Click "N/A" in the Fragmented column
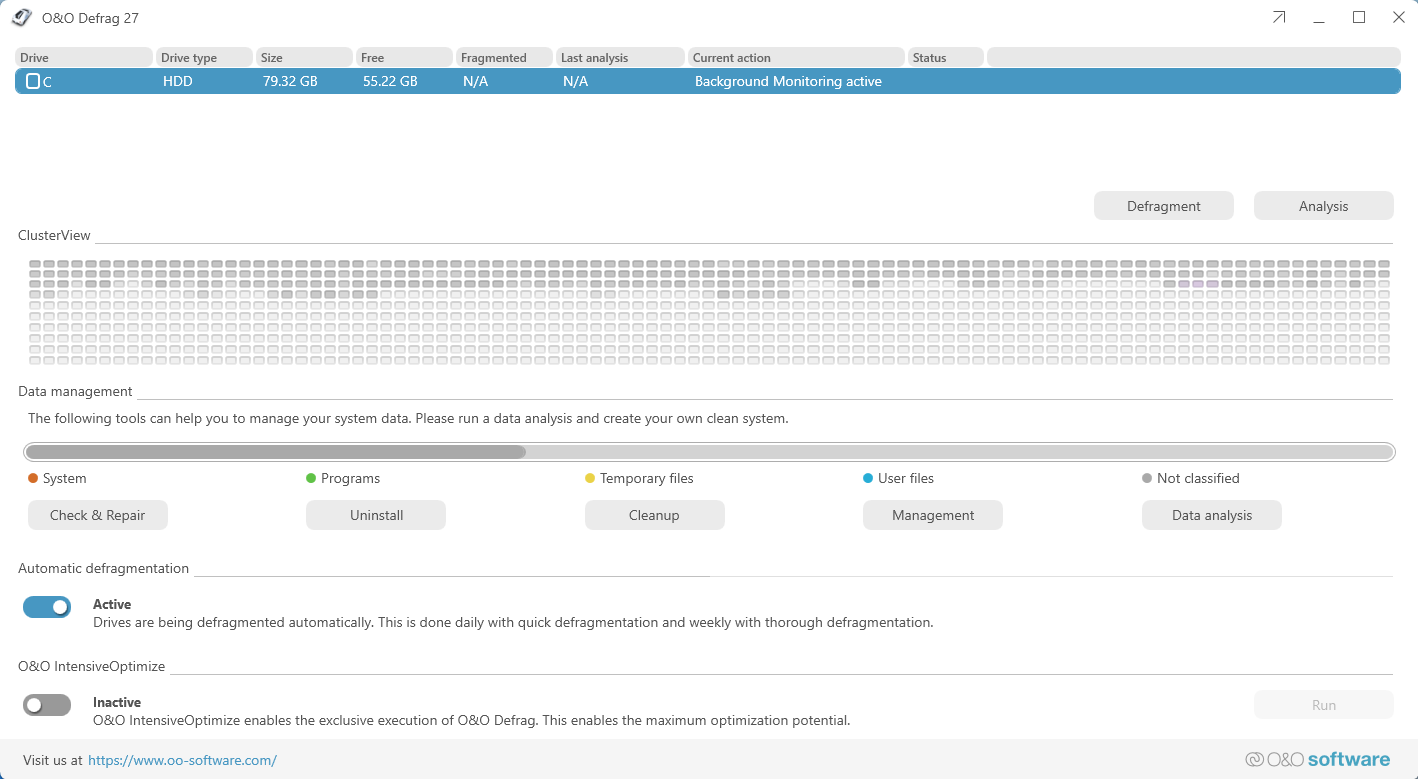The image size is (1418, 779). [x=476, y=81]
